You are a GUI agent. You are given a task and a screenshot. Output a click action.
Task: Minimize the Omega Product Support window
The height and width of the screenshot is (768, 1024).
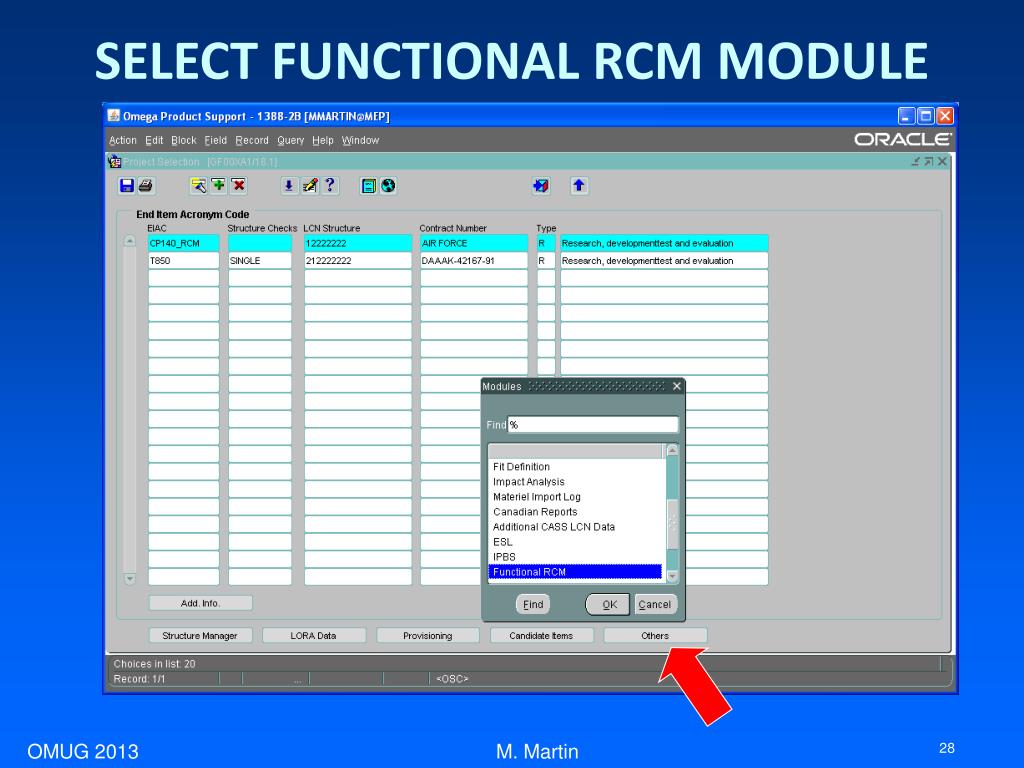(906, 116)
